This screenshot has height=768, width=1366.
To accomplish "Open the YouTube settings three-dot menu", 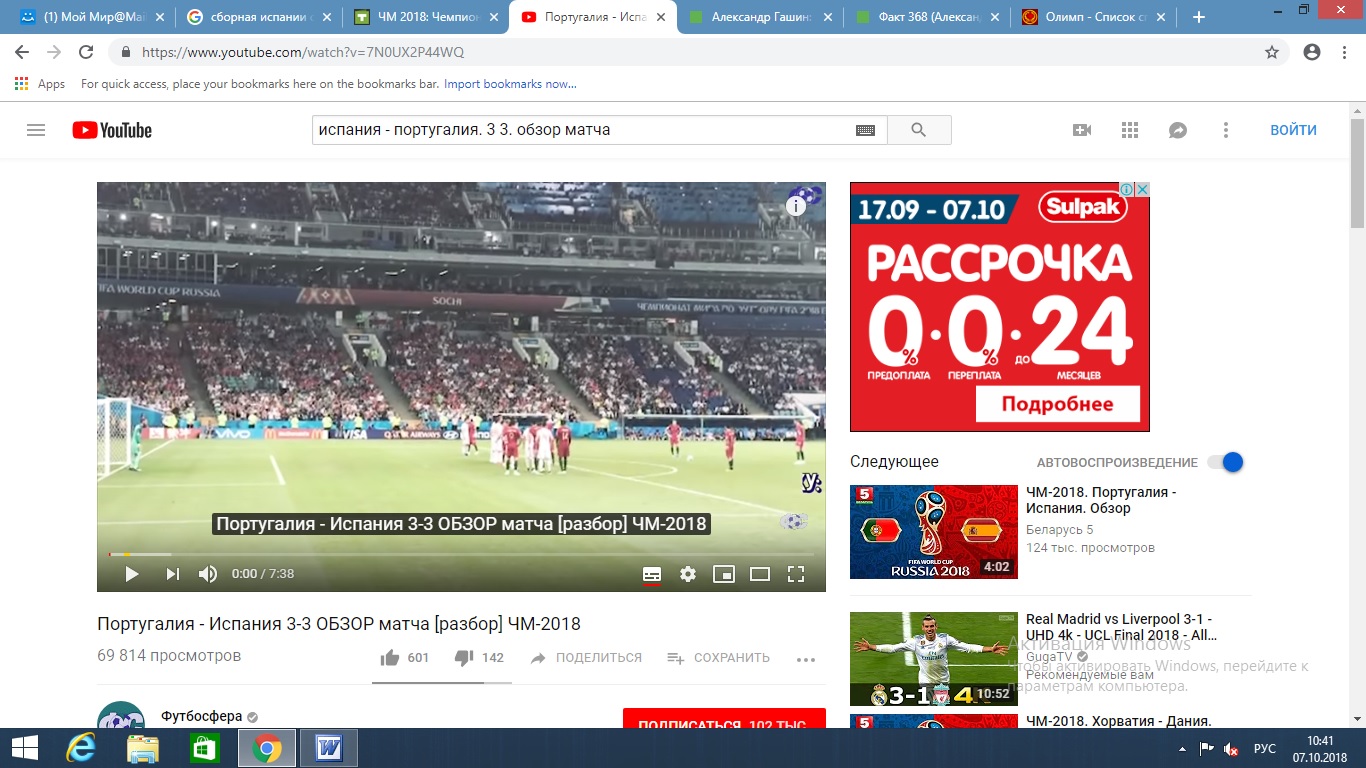I will 1226,130.
